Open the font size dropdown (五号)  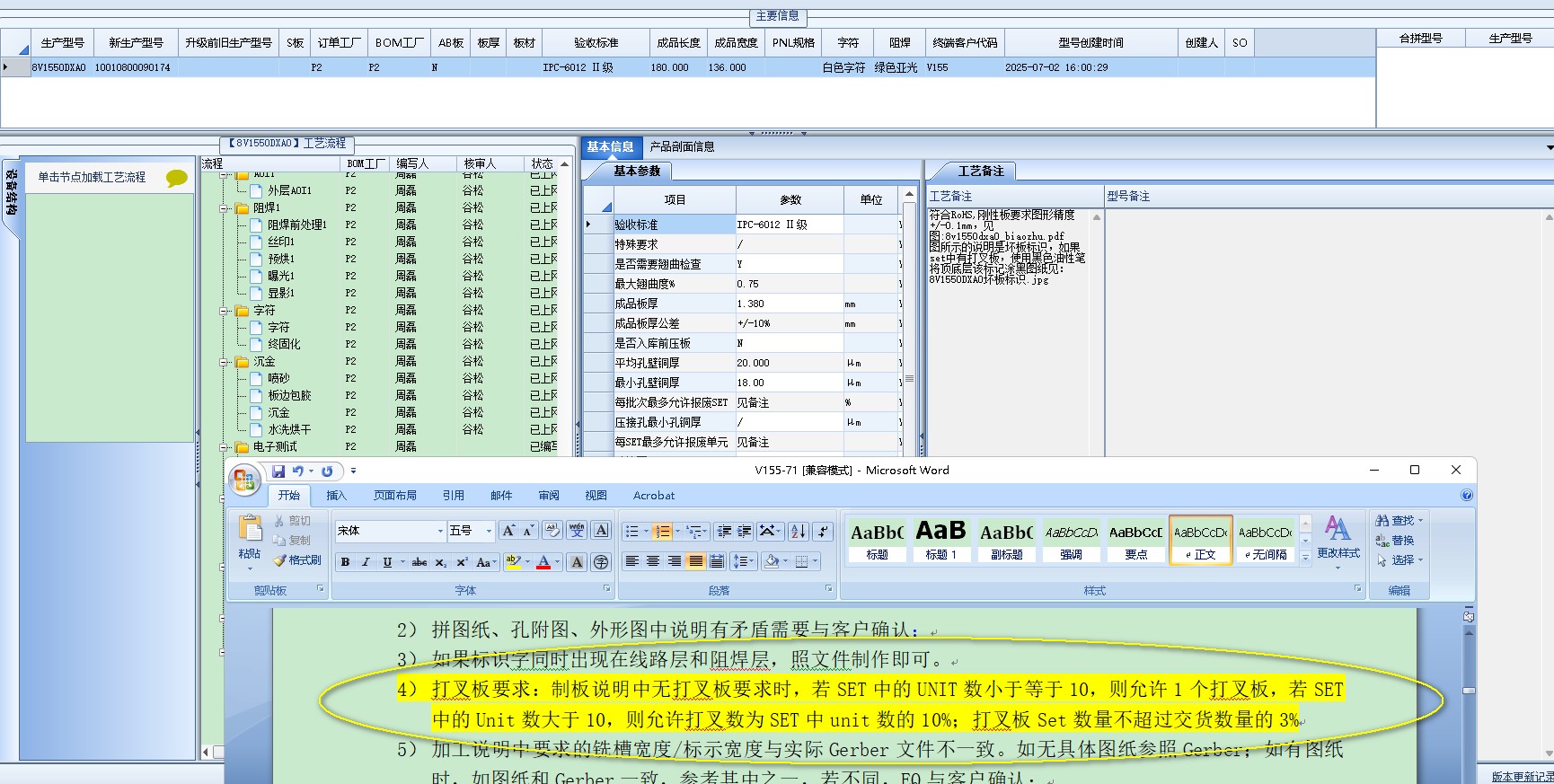tap(489, 531)
